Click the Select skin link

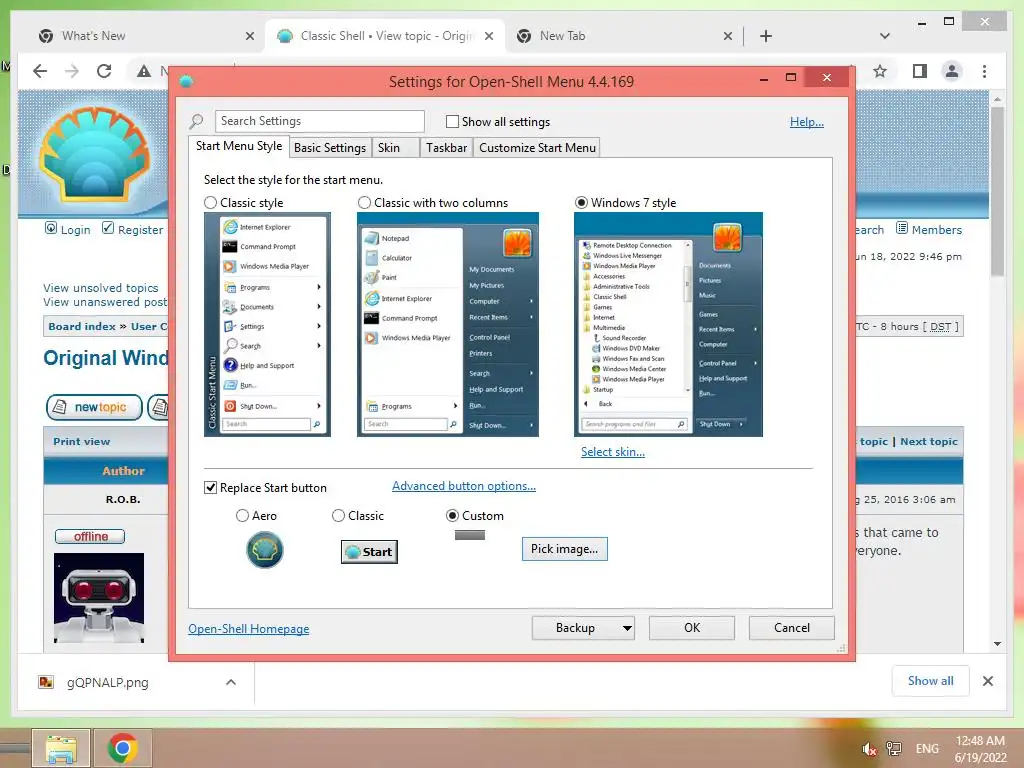point(613,452)
